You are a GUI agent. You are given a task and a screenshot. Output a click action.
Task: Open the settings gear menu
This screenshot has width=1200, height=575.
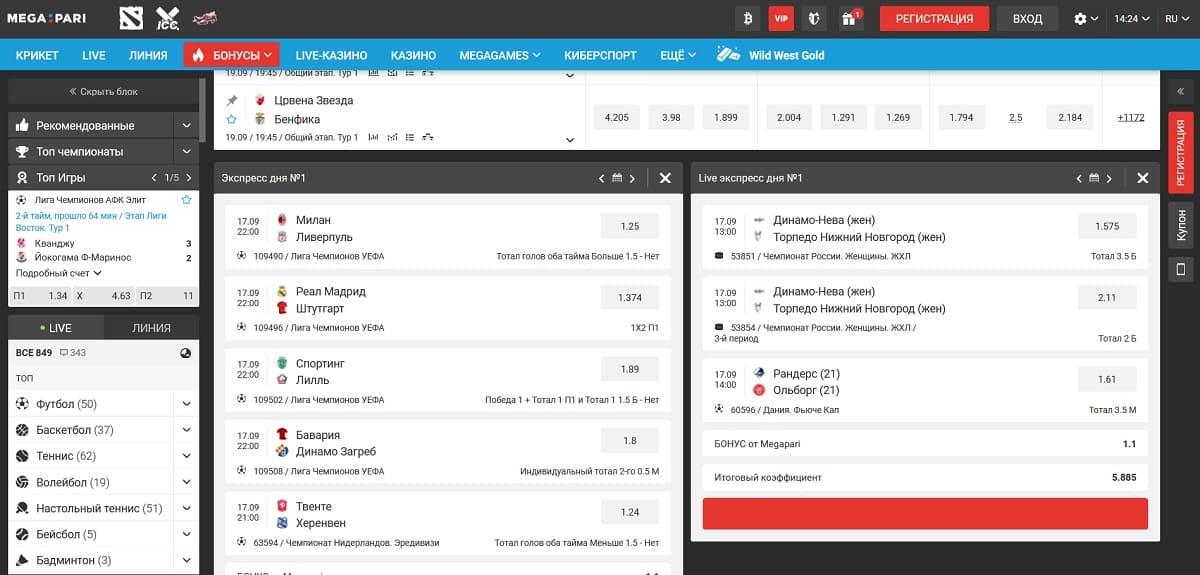coord(1085,18)
